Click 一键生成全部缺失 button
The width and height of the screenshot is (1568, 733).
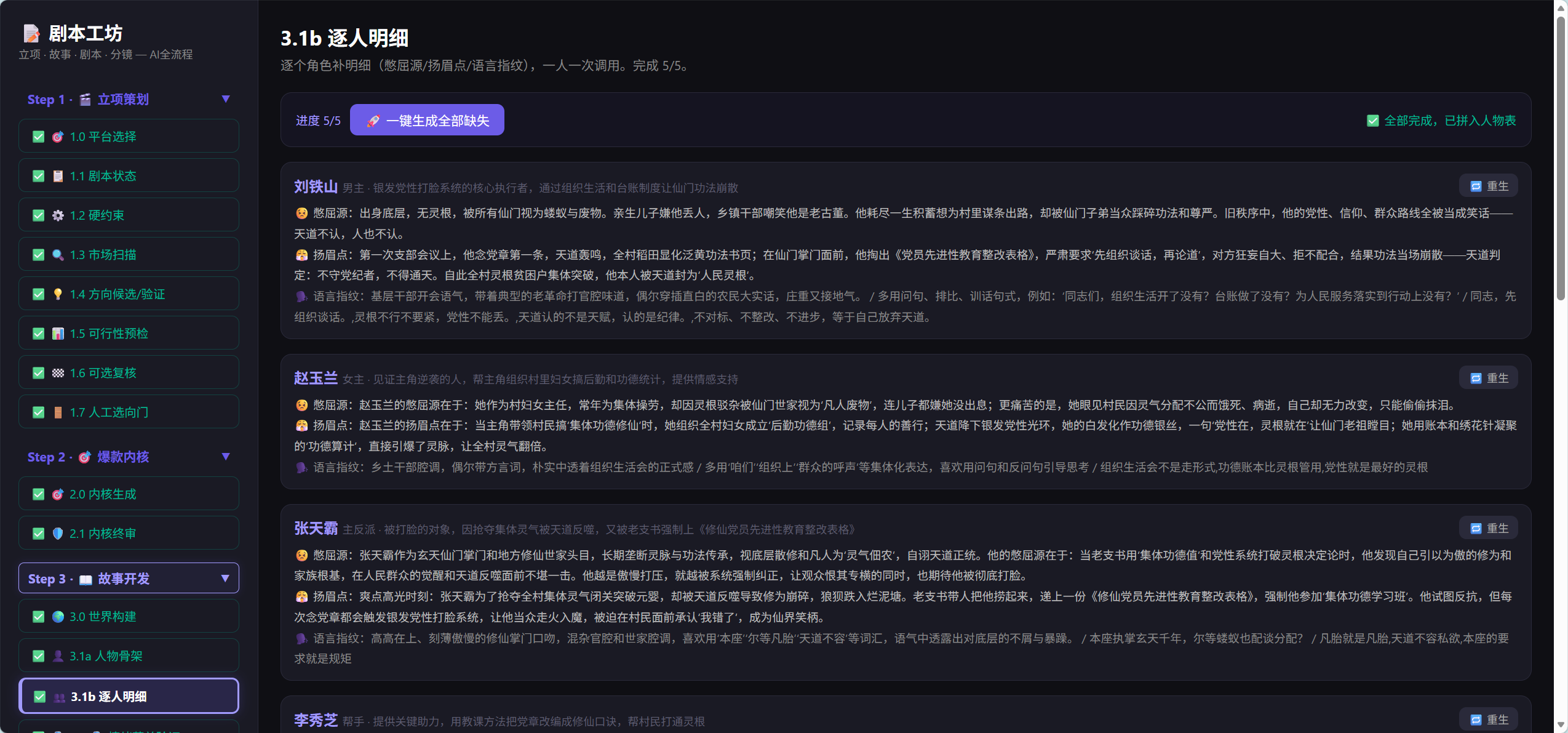click(427, 120)
